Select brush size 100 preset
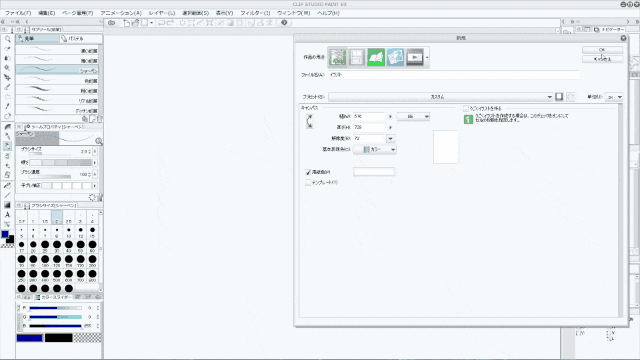The width and height of the screenshot is (640, 360). [x=45, y=260]
